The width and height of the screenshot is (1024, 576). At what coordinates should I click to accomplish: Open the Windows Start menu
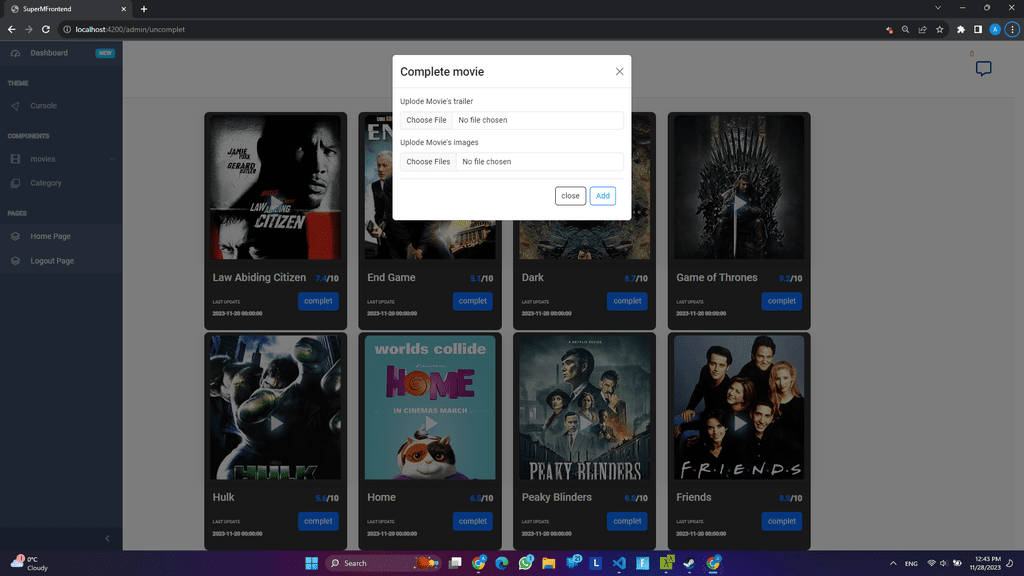click(312, 563)
